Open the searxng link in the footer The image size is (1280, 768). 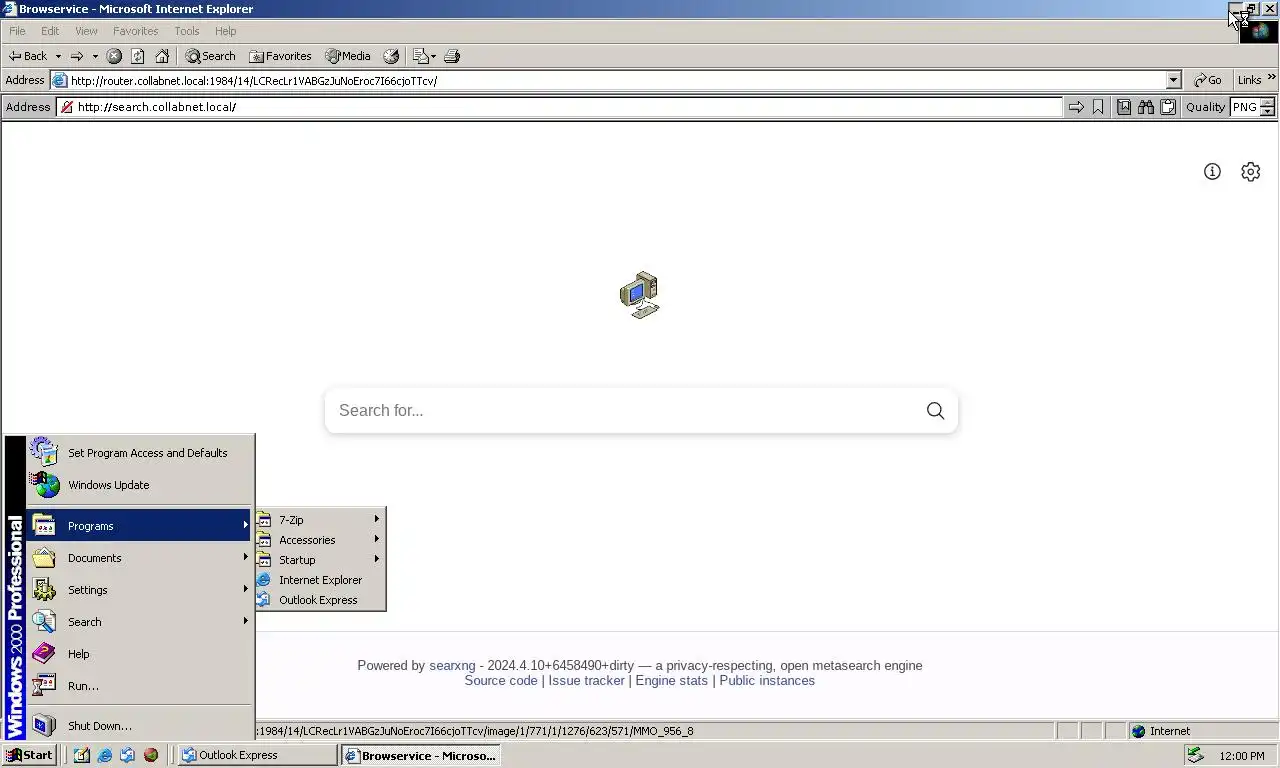pos(452,665)
